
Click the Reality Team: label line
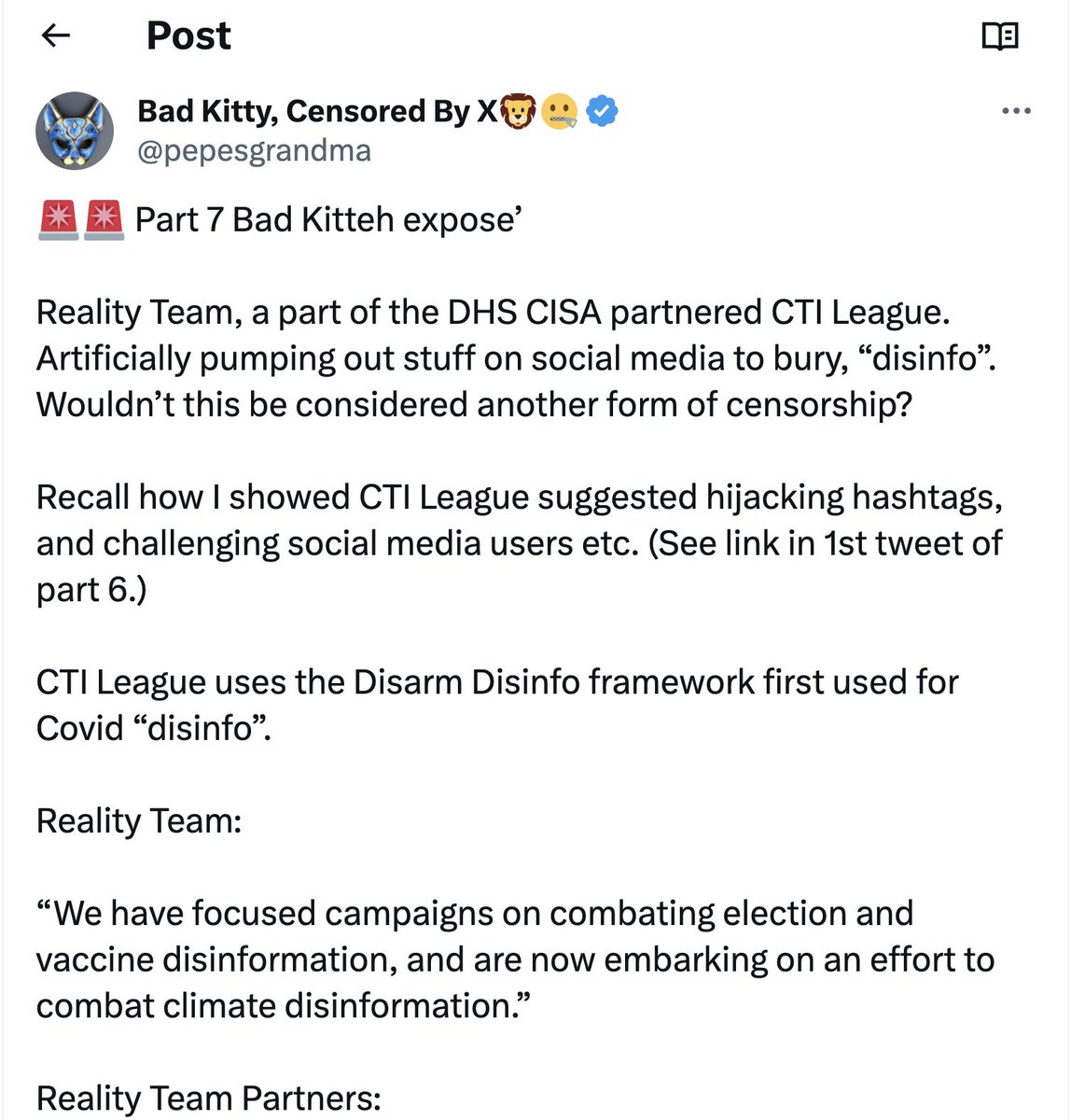pyautogui.click(x=139, y=821)
